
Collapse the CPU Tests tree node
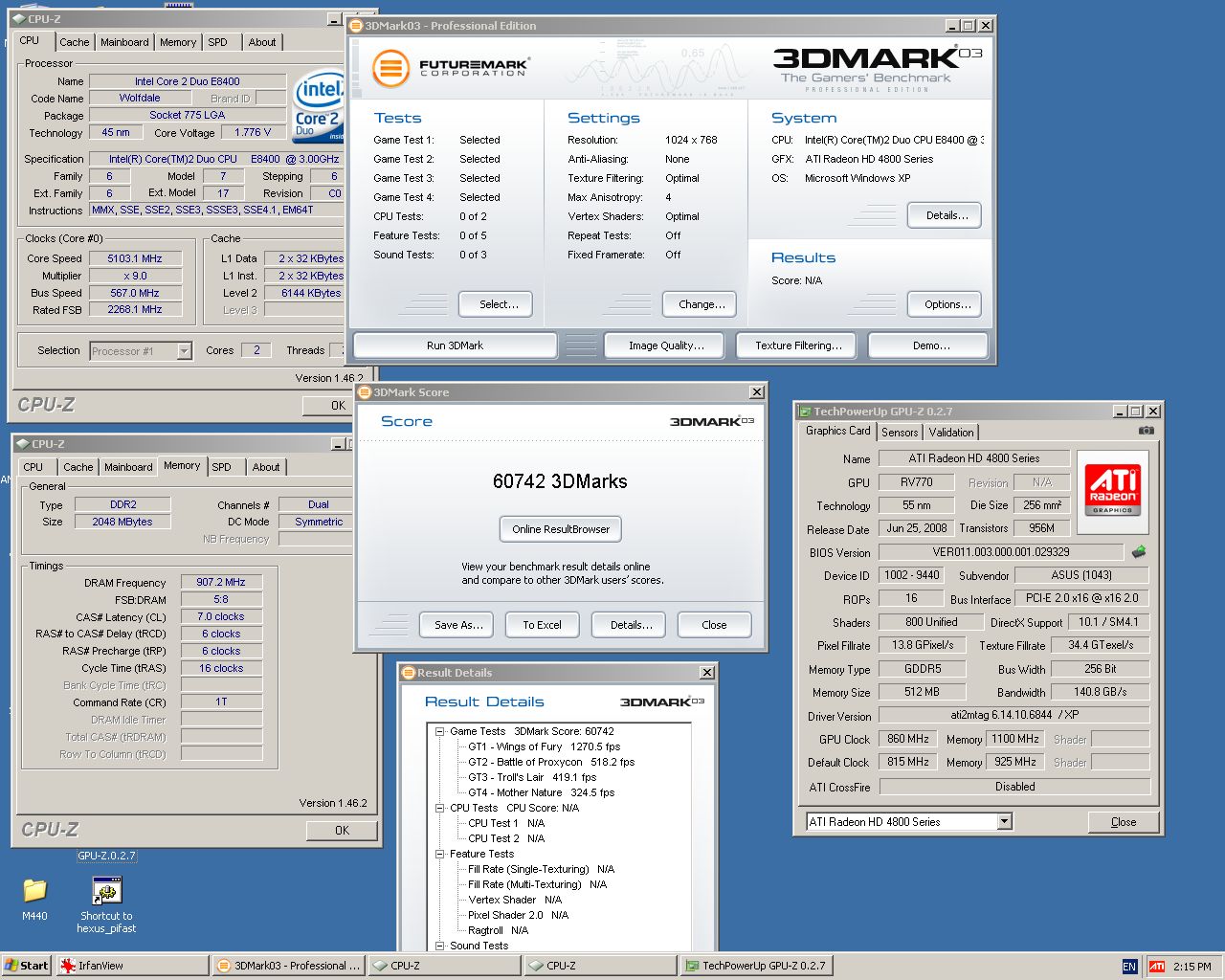(440, 808)
